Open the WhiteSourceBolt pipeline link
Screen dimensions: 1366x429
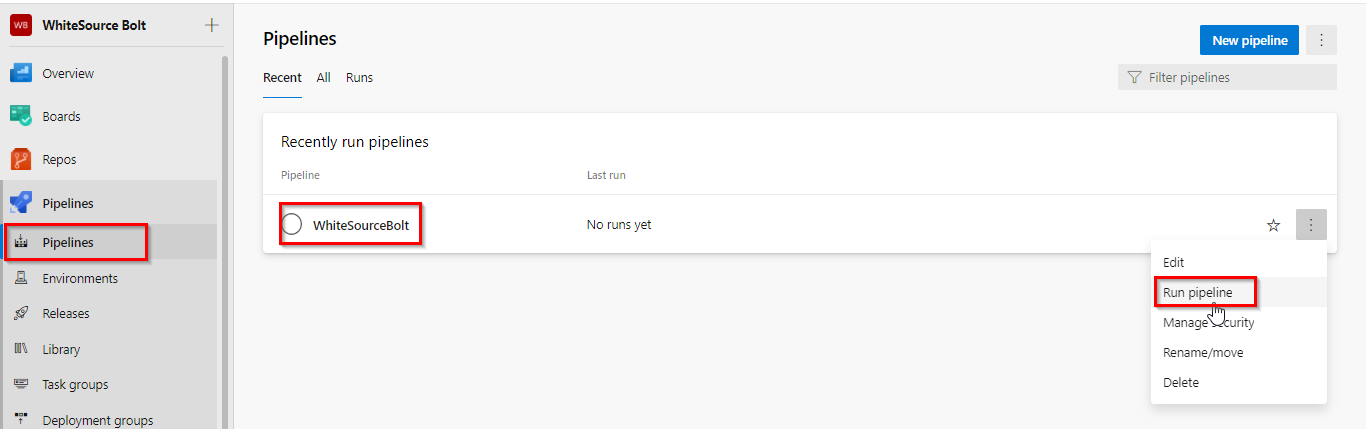(361, 225)
